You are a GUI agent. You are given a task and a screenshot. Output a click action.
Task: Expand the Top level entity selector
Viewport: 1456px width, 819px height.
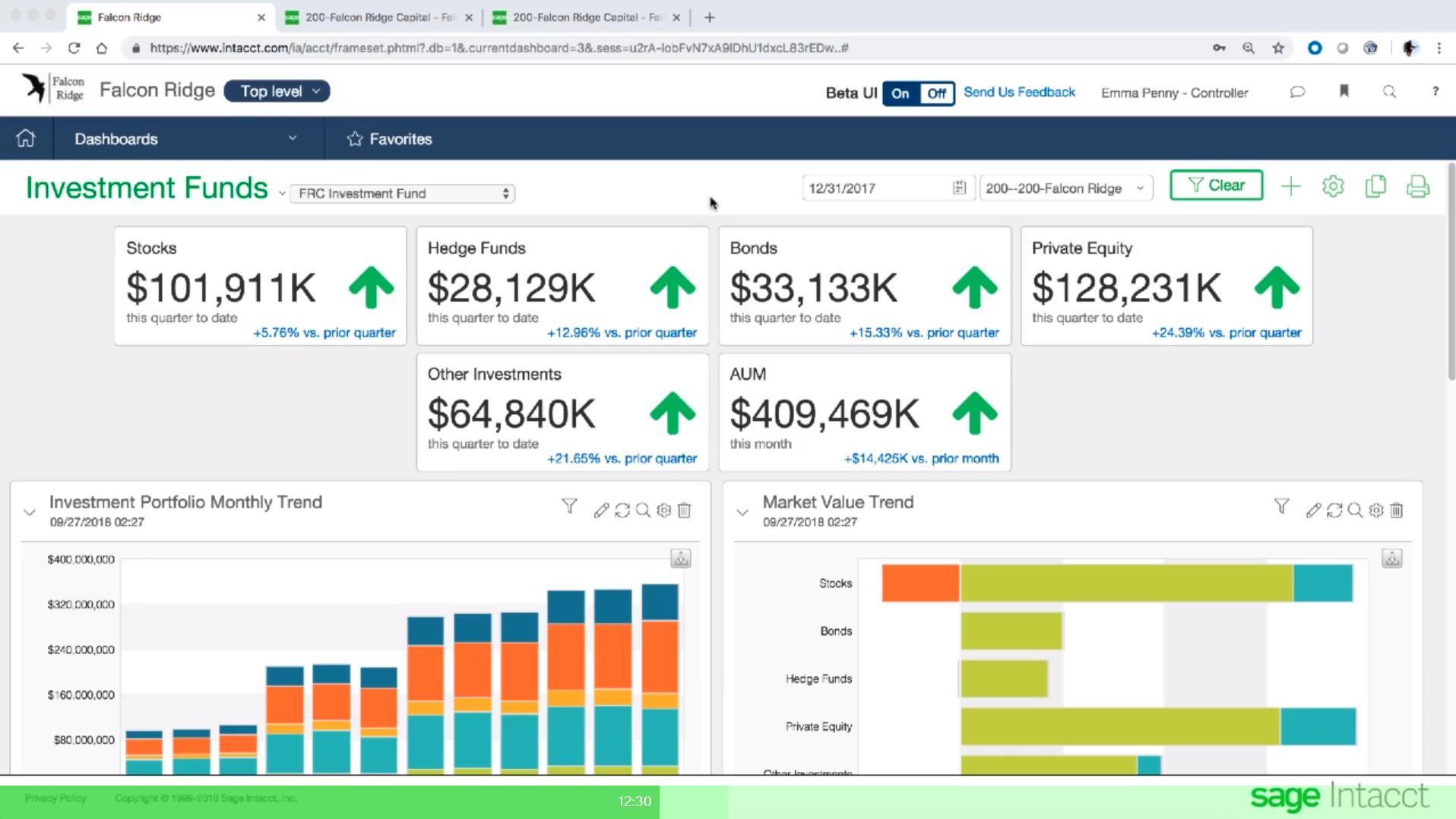[x=277, y=90]
